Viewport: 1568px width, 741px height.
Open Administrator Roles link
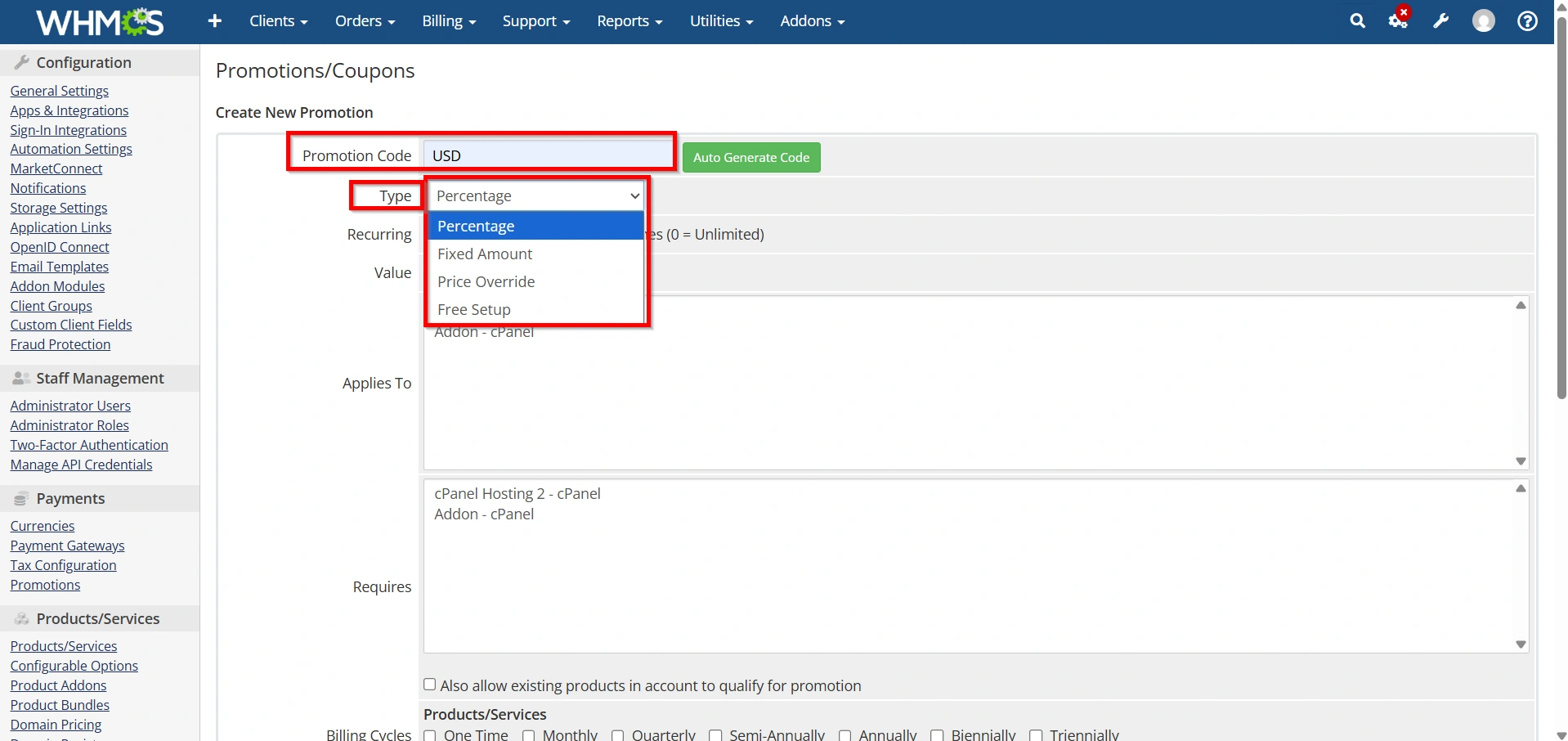tap(69, 425)
